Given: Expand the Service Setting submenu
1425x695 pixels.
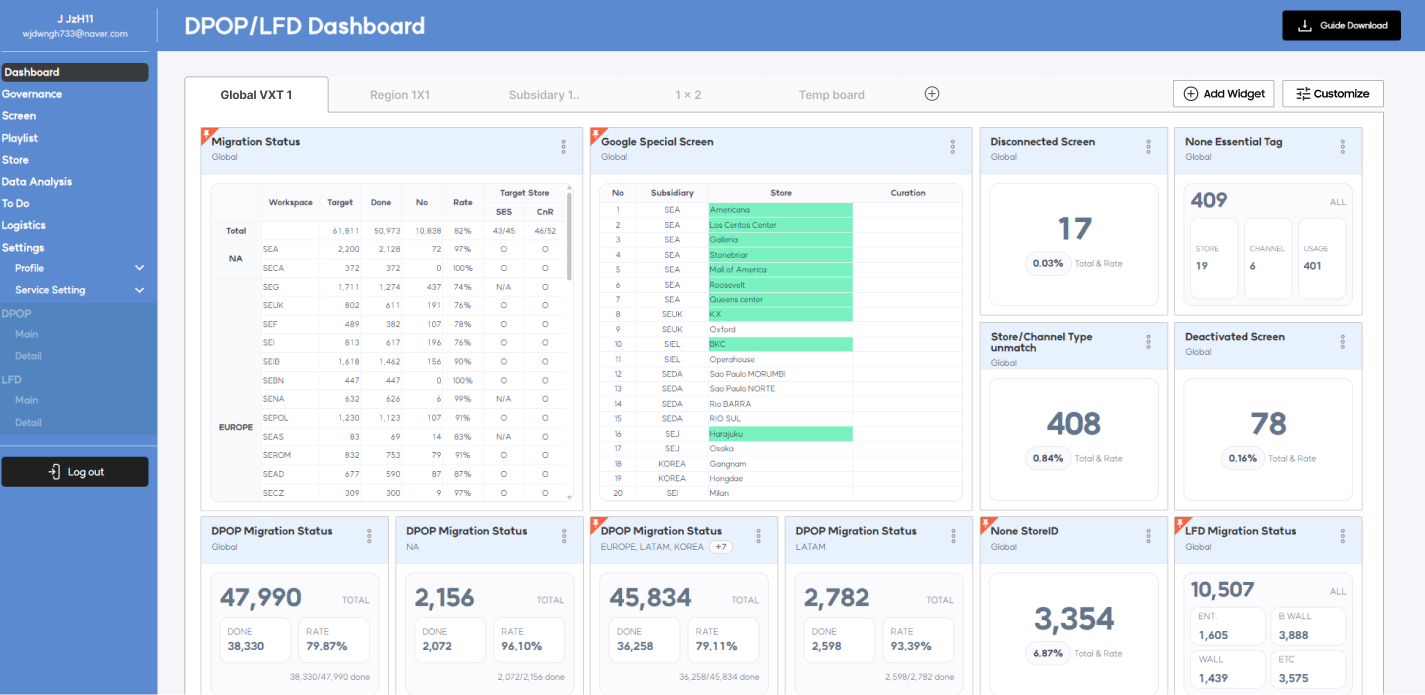Looking at the screenshot, I should coord(139,290).
